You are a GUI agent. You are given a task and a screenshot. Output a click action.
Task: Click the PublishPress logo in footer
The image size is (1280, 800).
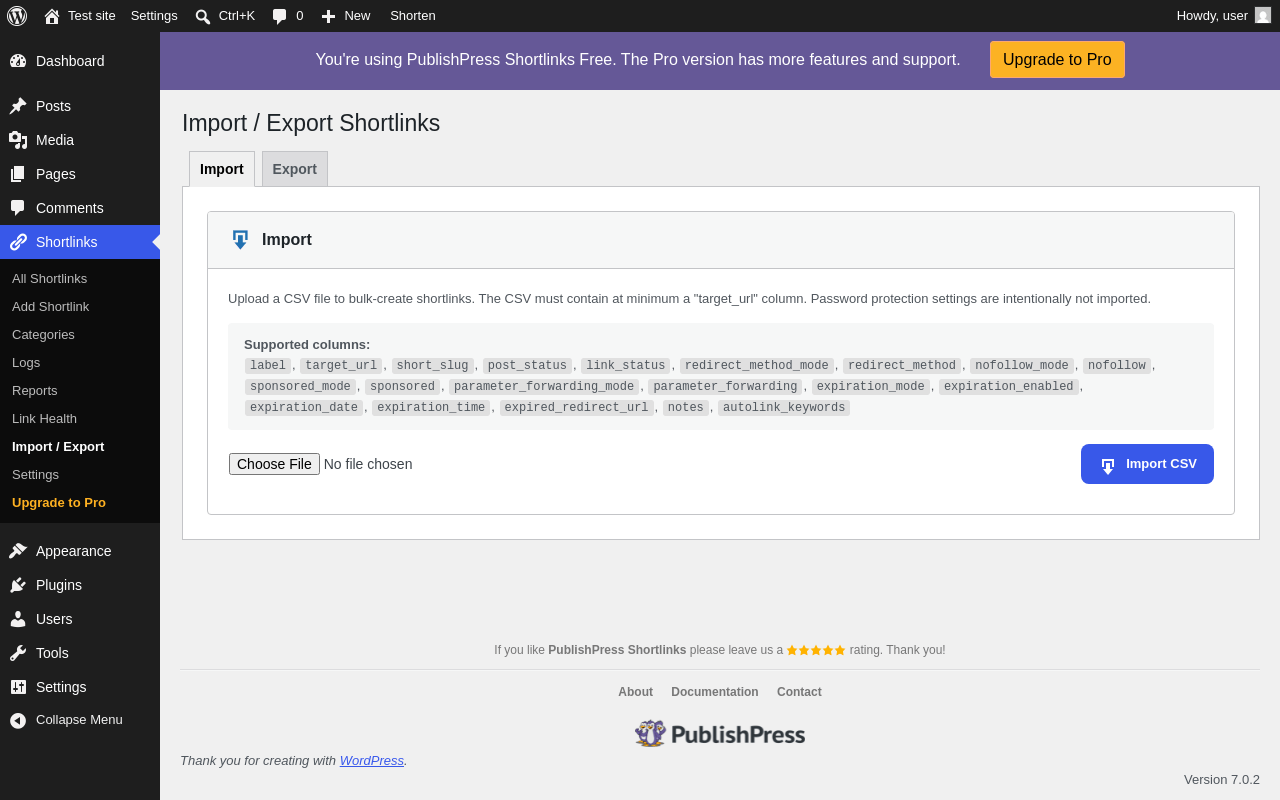(x=720, y=734)
